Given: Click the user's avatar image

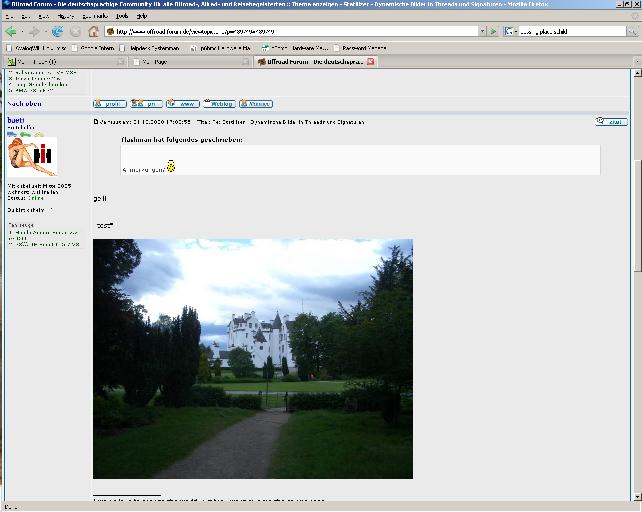Looking at the screenshot, I should [x=32, y=157].
